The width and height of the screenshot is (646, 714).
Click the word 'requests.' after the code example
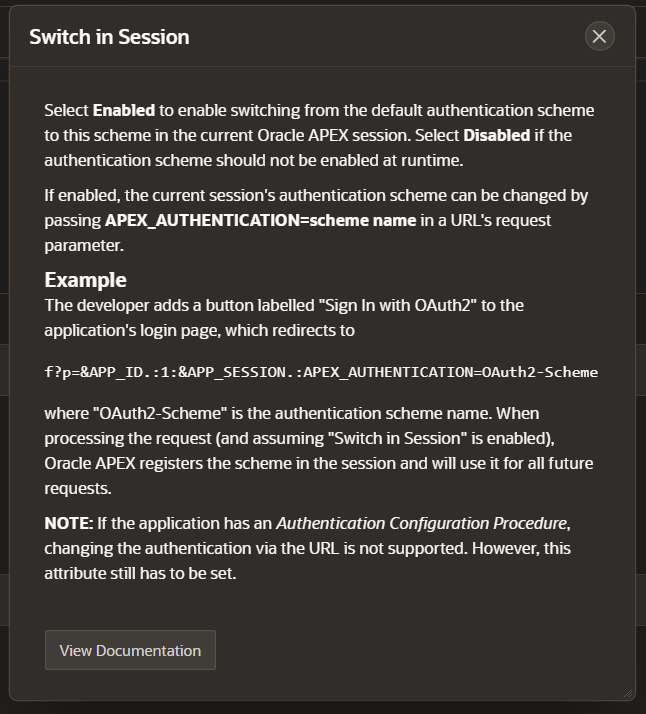[78, 489]
